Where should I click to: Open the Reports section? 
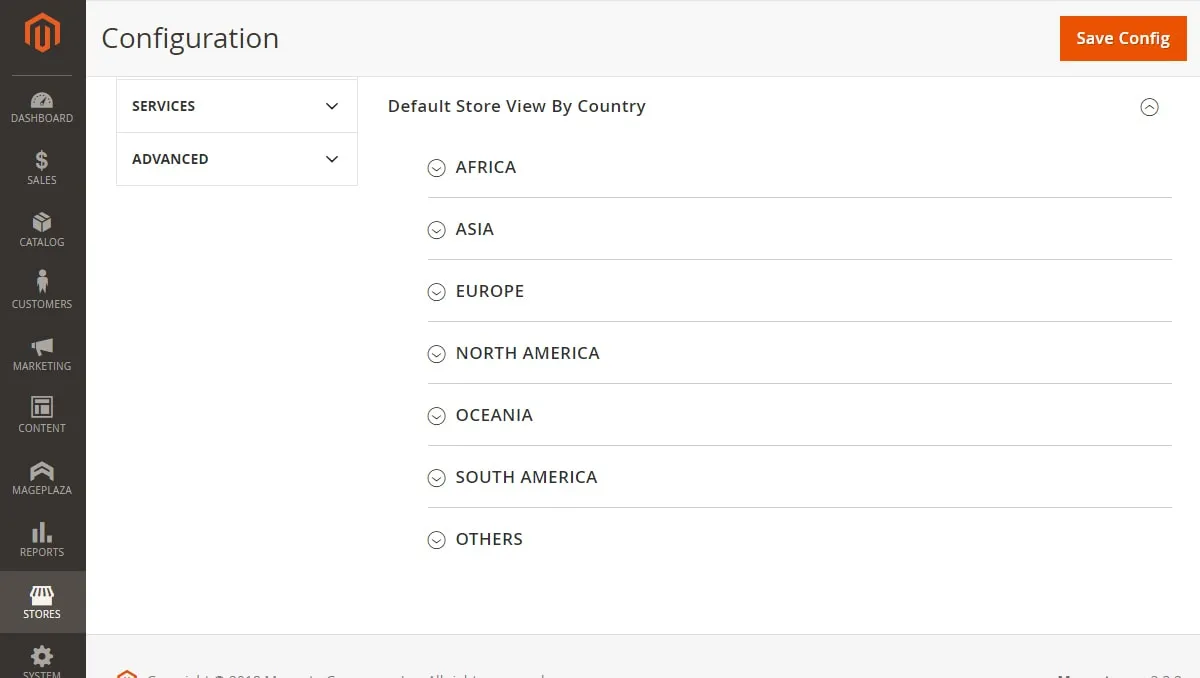(42, 540)
